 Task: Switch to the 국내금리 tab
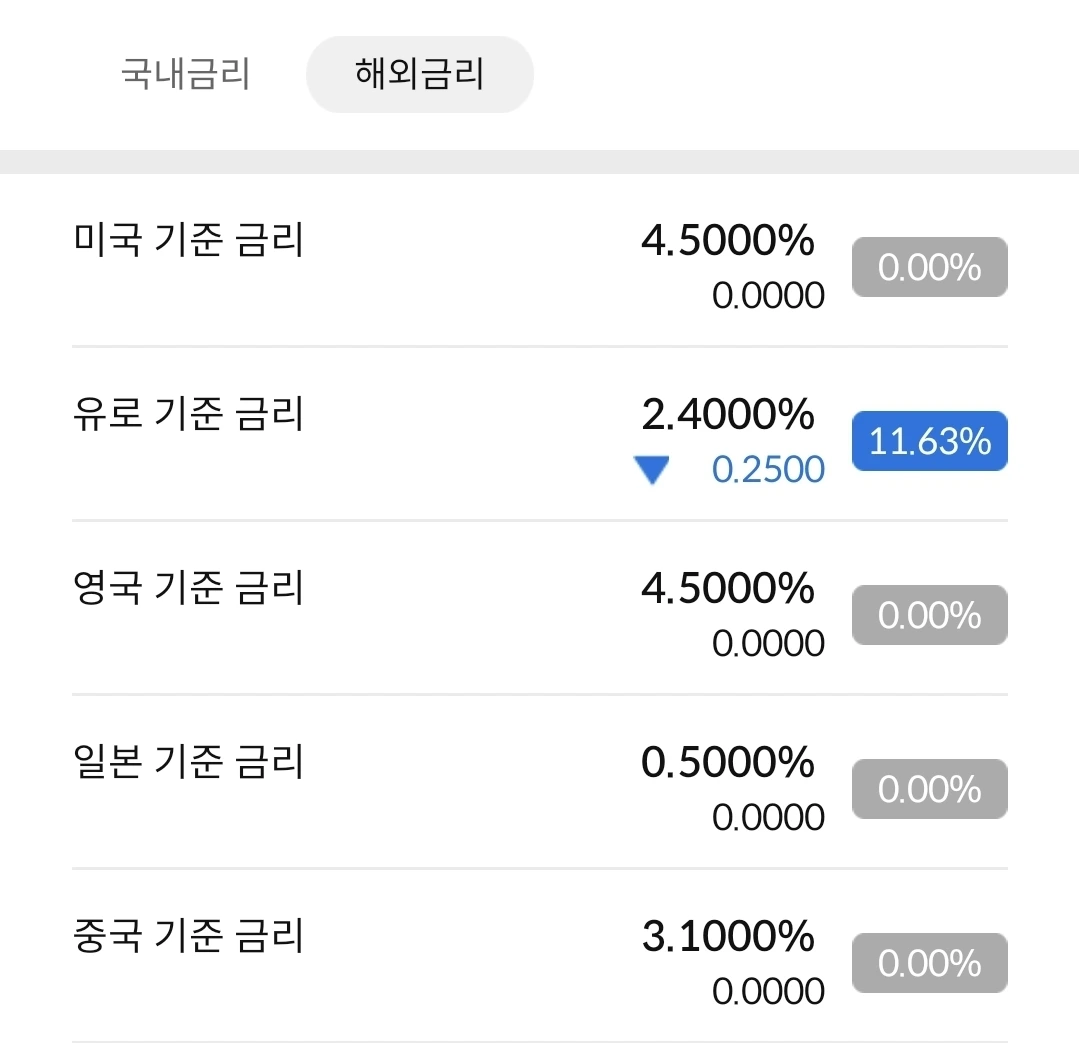pyautogui.click(x=185, y=75)
